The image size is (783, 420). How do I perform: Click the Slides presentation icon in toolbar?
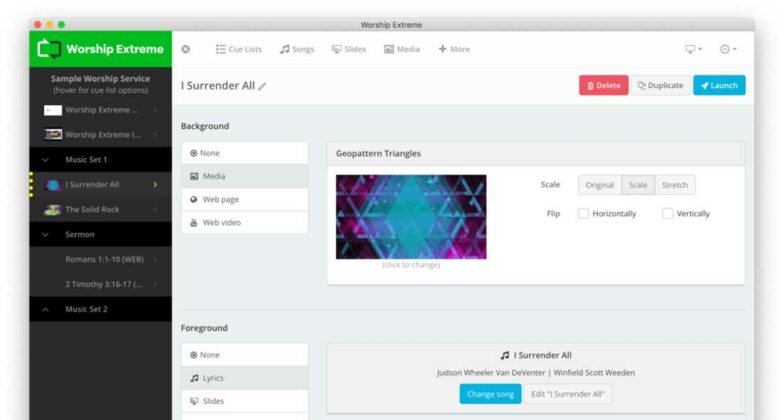click(337, 49)
